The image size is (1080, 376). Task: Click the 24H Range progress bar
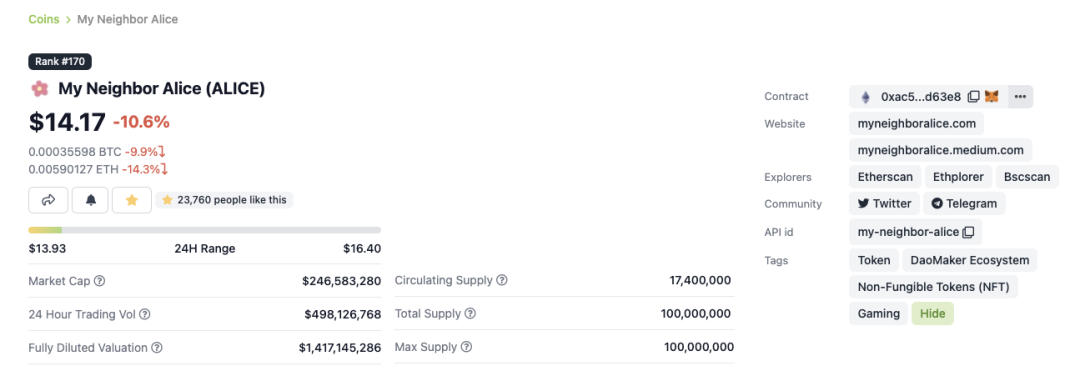click(205, 230)
